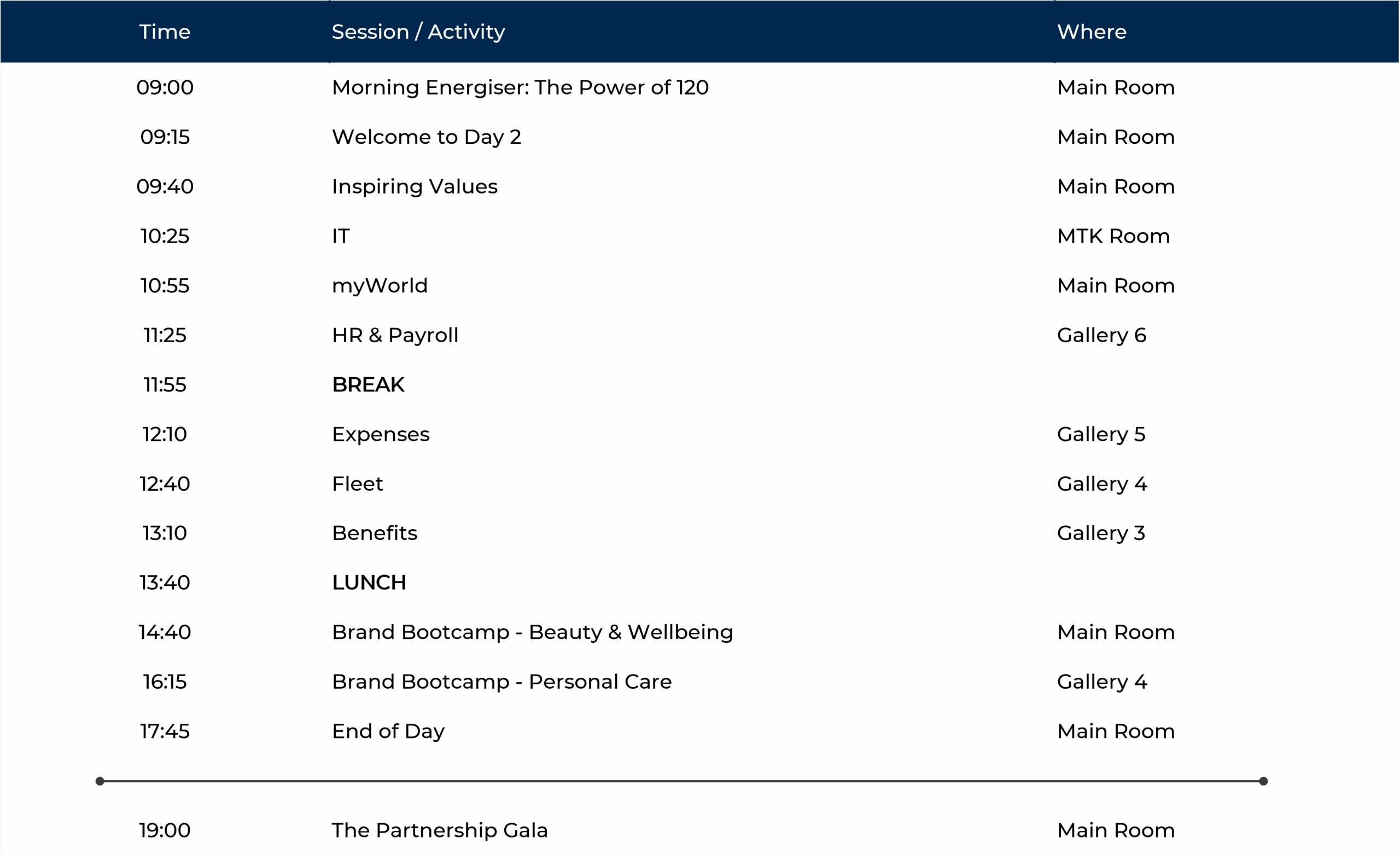Click the left endpoint dot of the divider line
1400x856 pixels.
[x=100, y=781]
